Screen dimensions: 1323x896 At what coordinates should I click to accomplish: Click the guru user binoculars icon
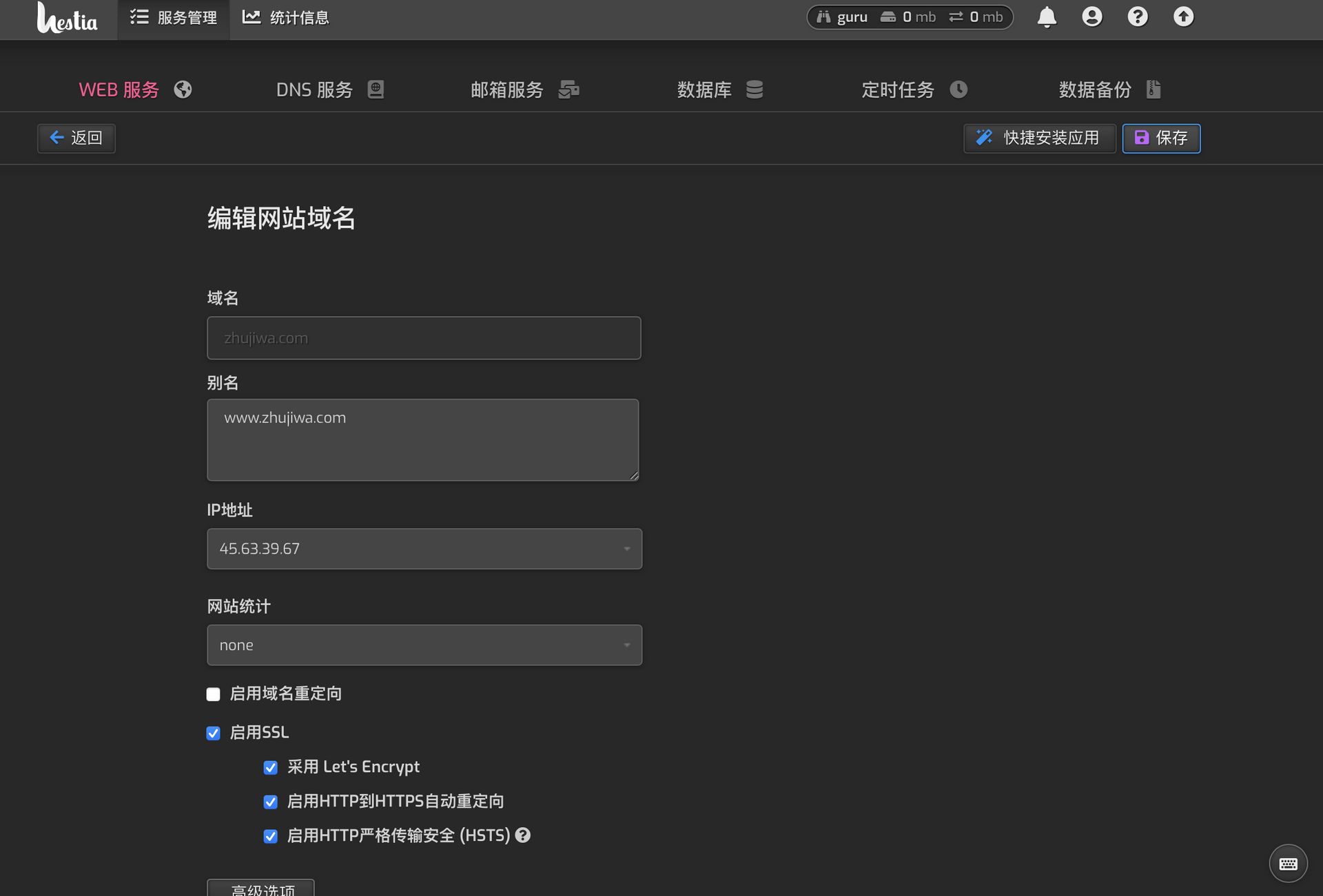point(823,17)
